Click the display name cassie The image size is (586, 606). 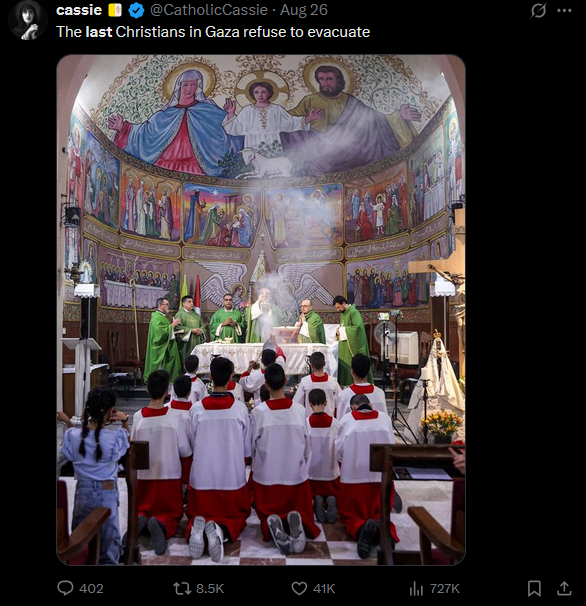click(79, 10)
